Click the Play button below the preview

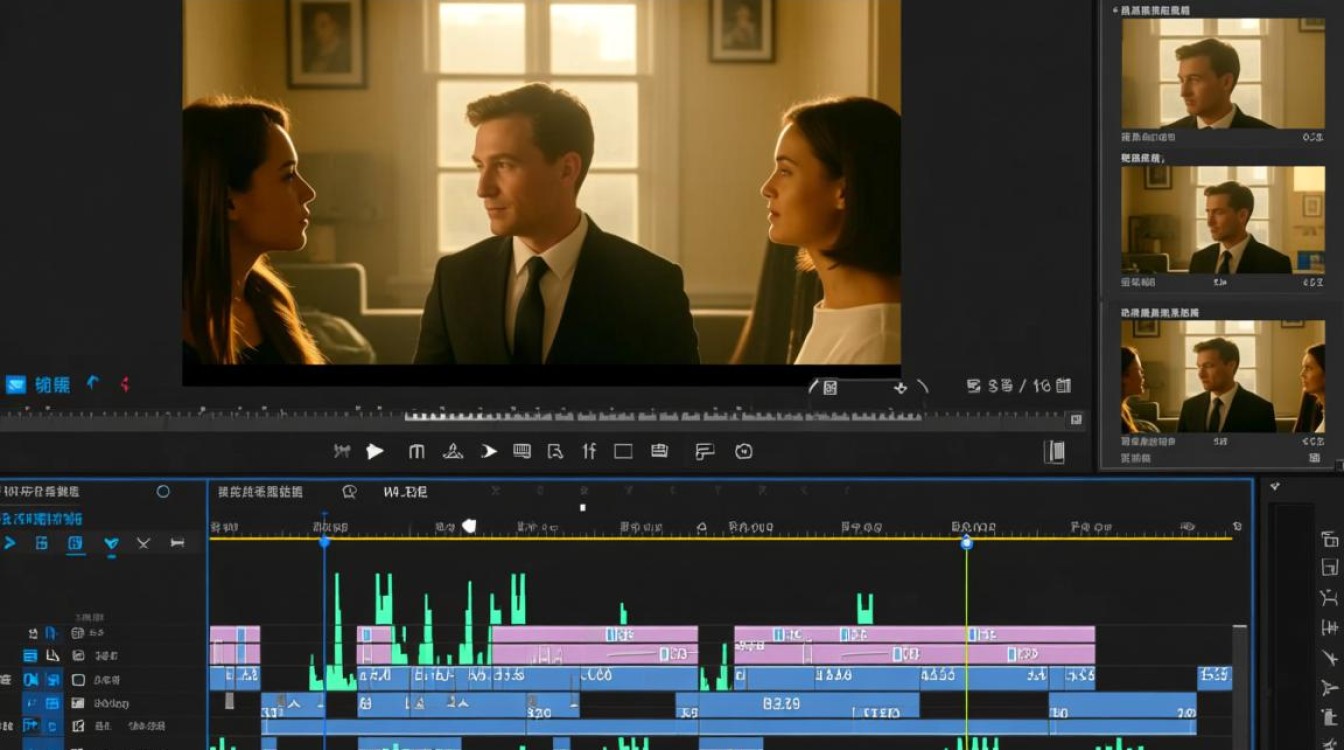(x=375, y=452)
